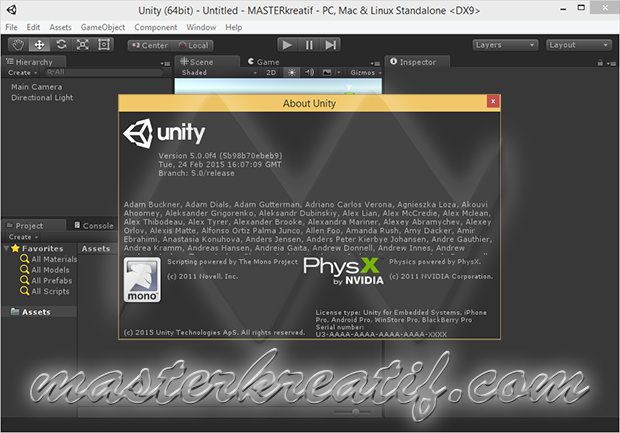Click the Mono logo image
The width and height of the screenshot is (620, 433).
tap(142, 280)
